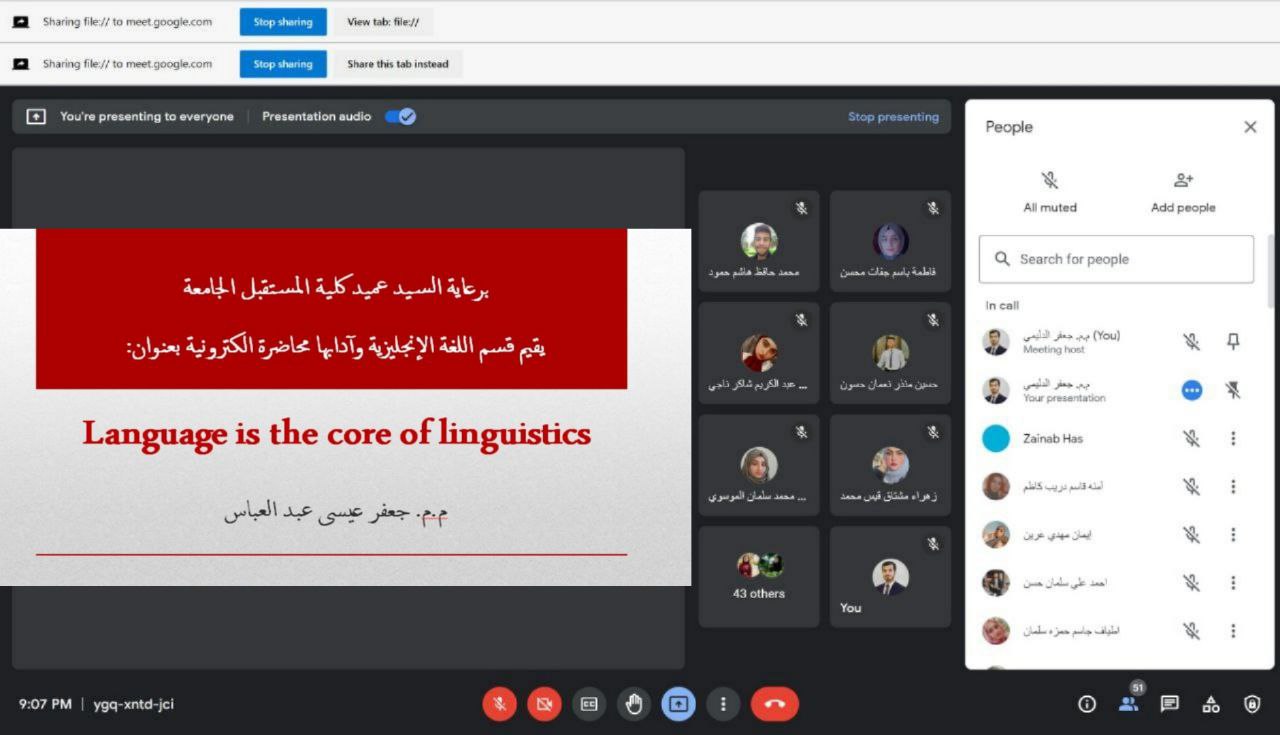Mute microphone of ايمان مهدي عرين
Viewport: 1280px width, 735px height.
(1191, 534)
